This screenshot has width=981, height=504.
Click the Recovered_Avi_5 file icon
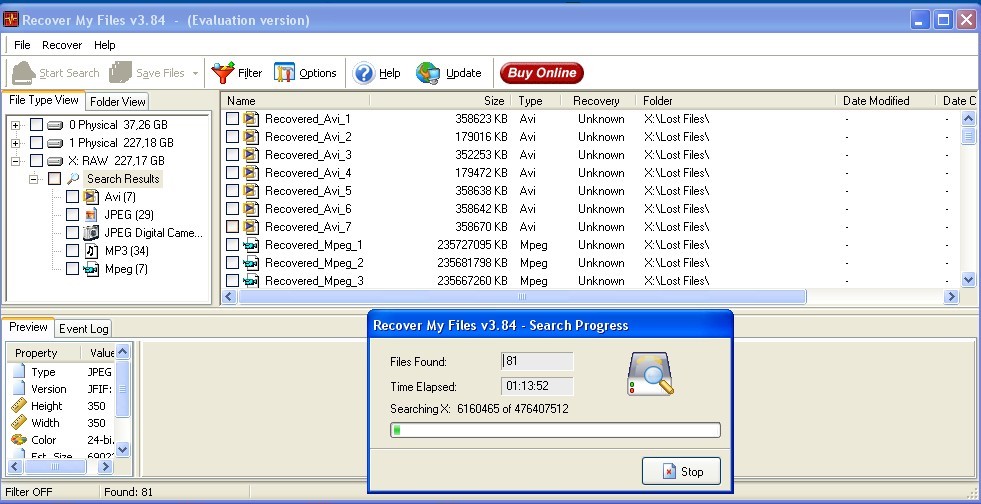252,191
